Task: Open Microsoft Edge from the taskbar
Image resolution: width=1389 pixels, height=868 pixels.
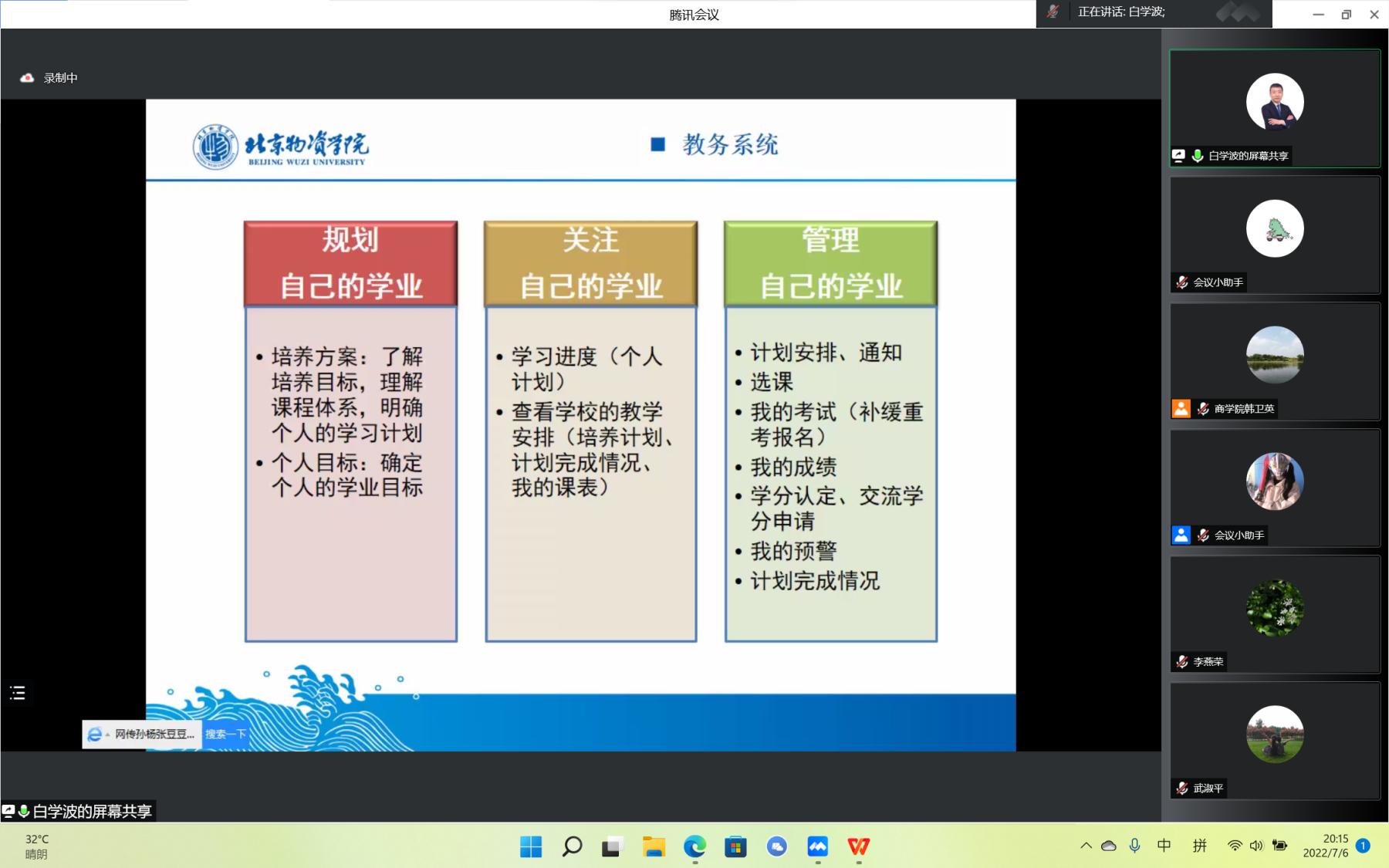Action: pos(694,846)
